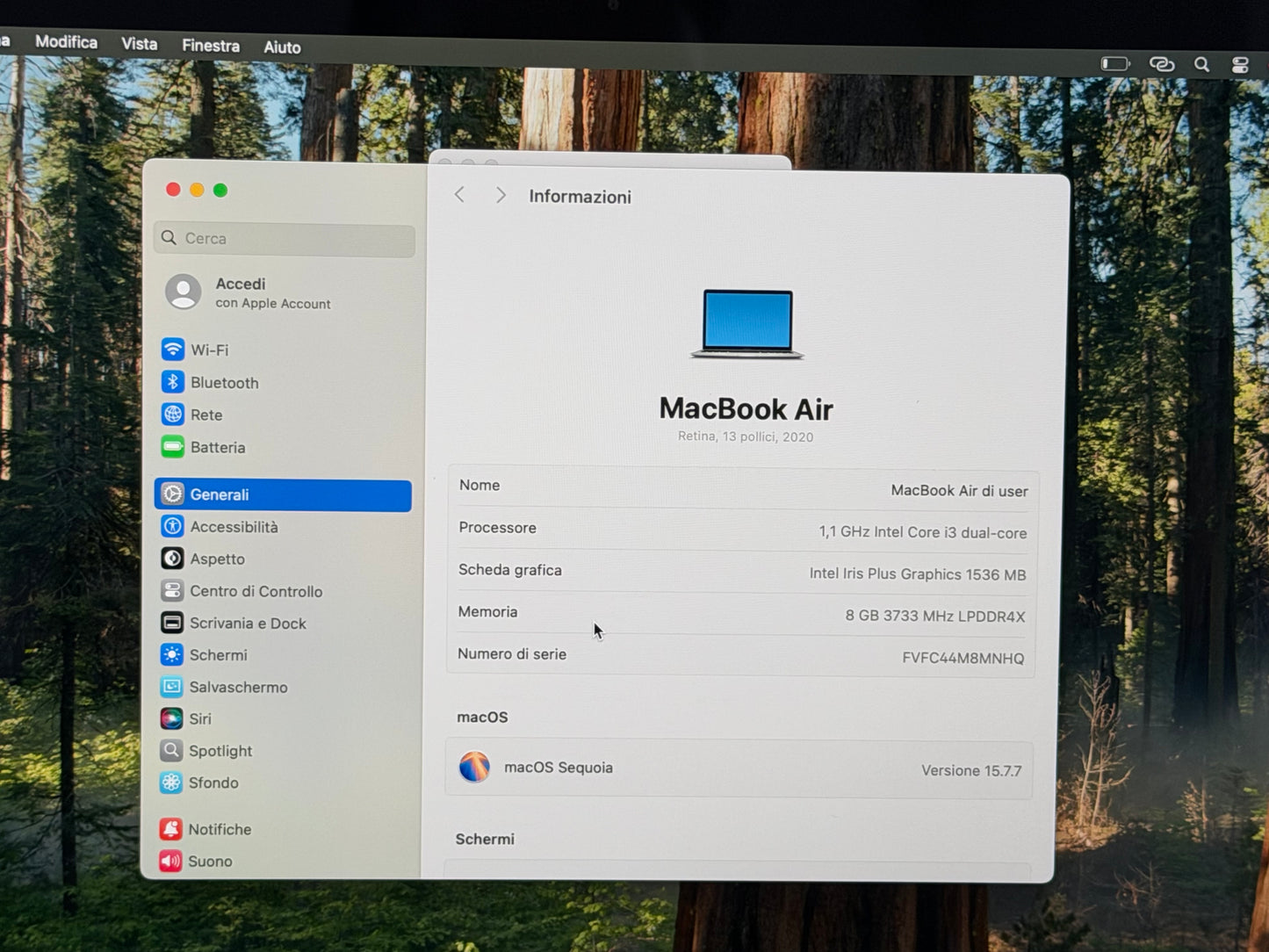Click the 'Scheda grafica' label
Viewport: 1269px width, 952px height.
click(510, 569)
